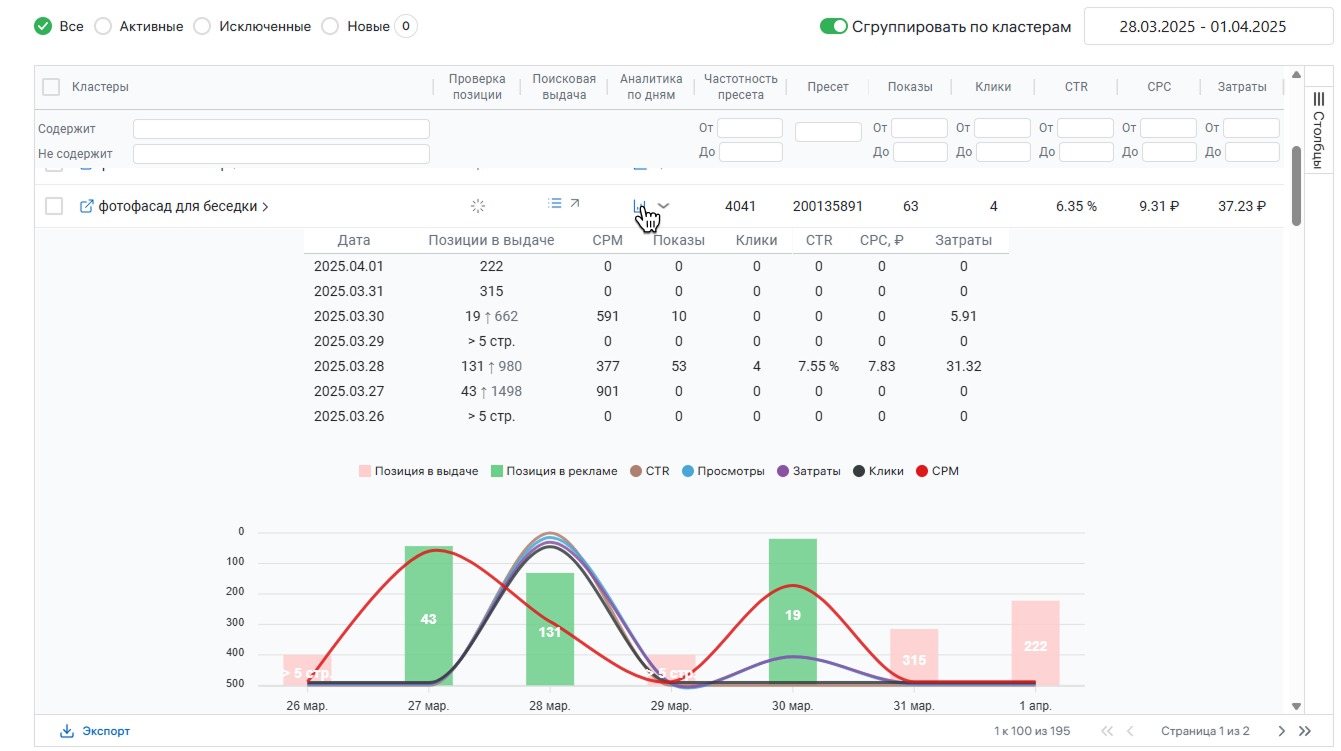
Task: Toggle the CPM series in chart legend
Action: point(937,471)
